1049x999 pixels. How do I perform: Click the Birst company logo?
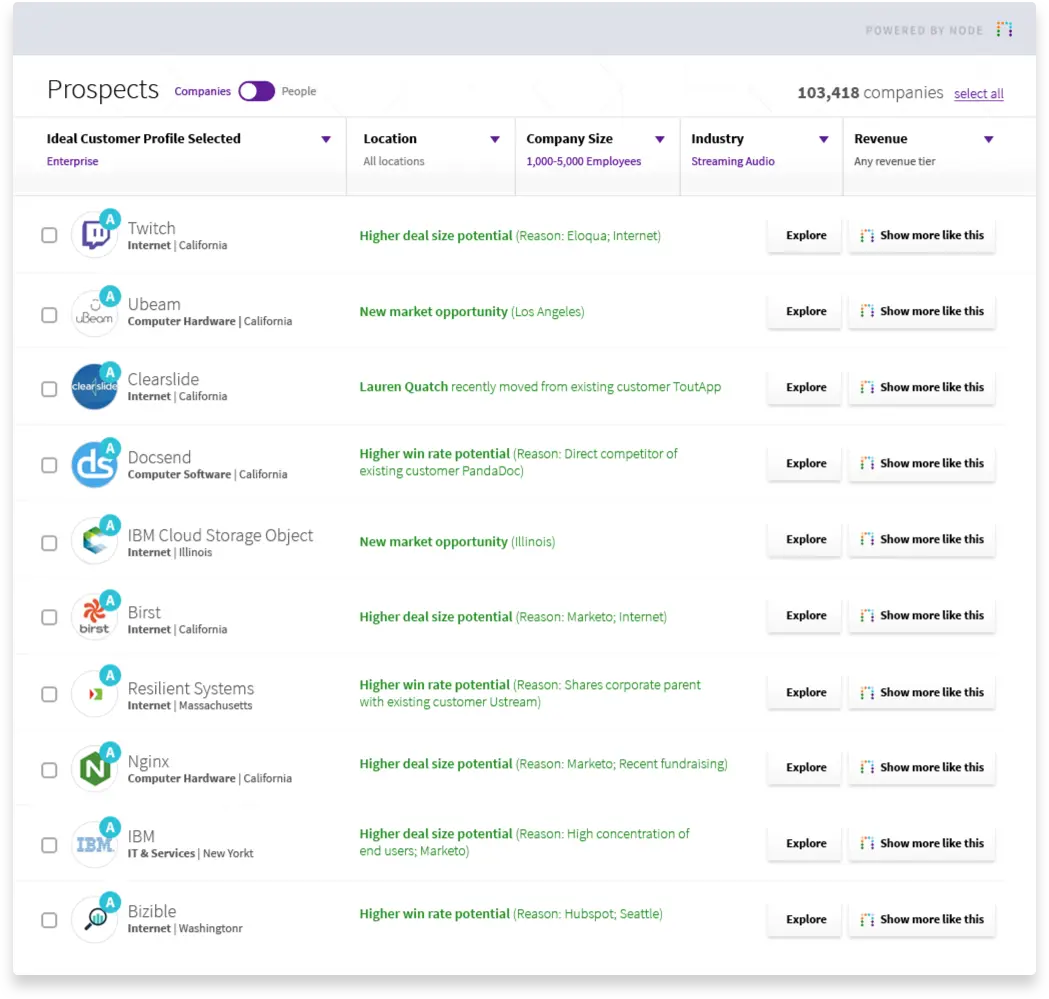pos(94,616)
